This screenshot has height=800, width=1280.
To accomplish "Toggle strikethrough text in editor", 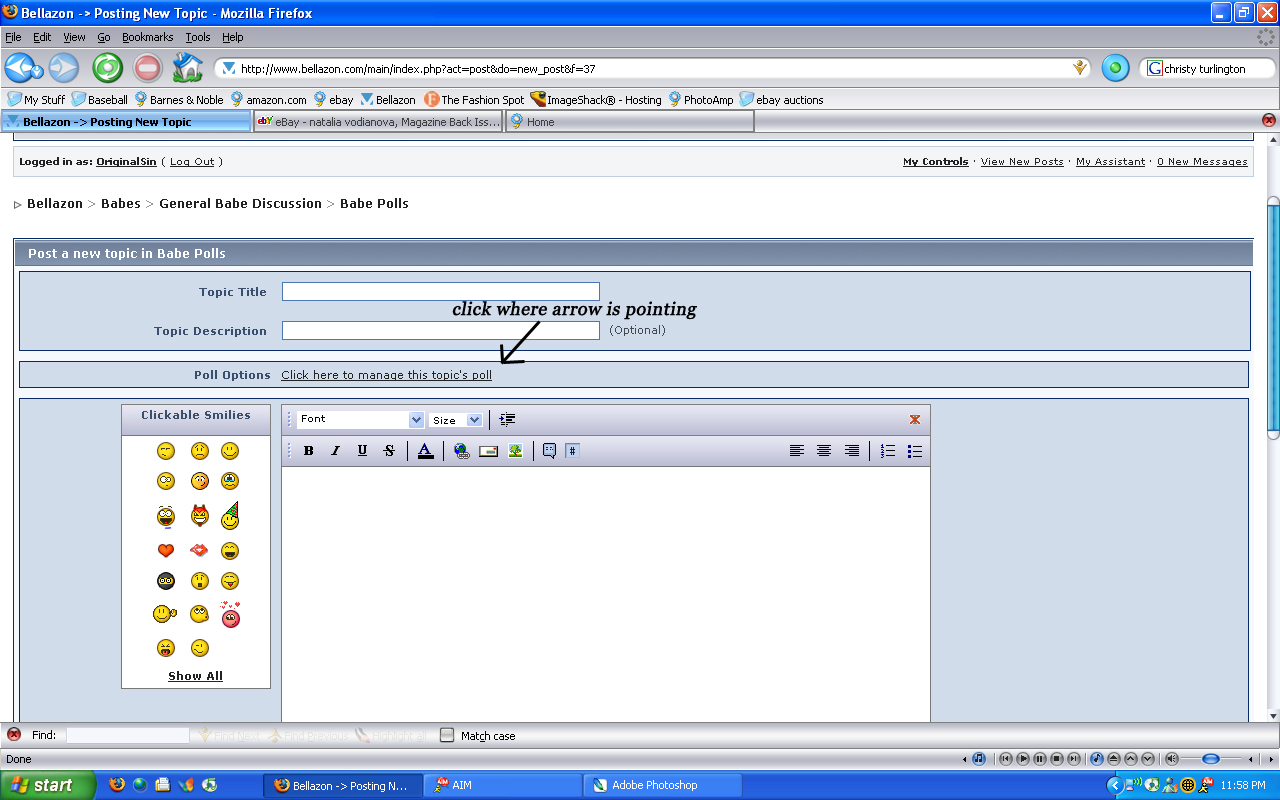I will click(389, 451).
